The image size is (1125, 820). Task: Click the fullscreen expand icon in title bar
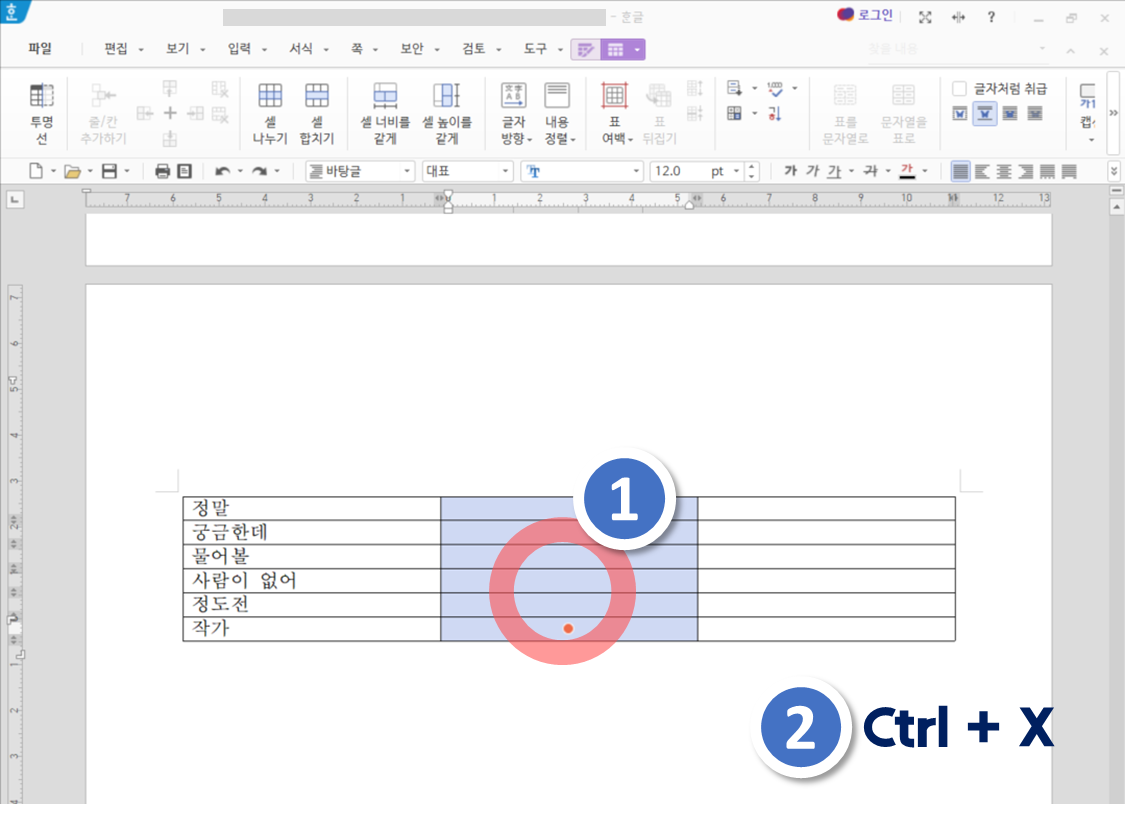(x=926, y=17)
